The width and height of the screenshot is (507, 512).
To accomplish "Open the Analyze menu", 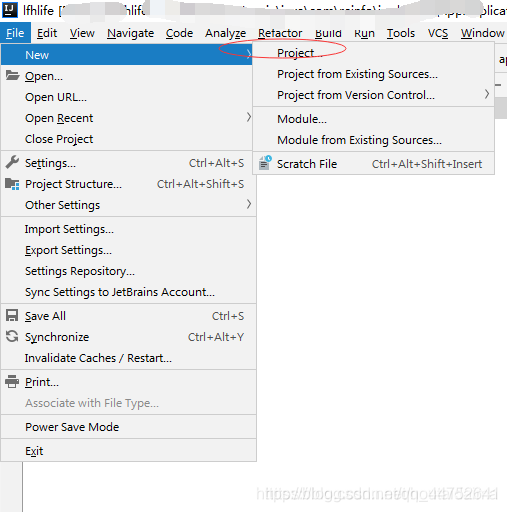I will [x=225, y=33].
